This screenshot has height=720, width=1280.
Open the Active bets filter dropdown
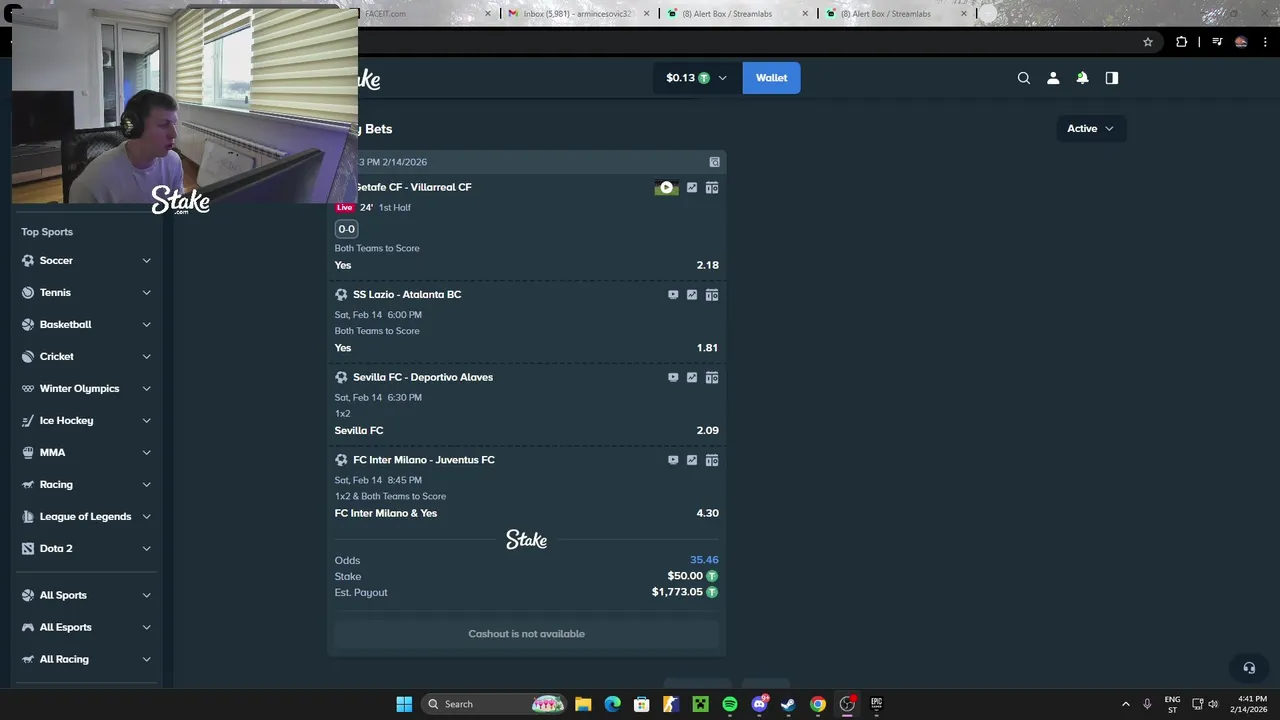pyautogui.click(x=1091, y=128)
